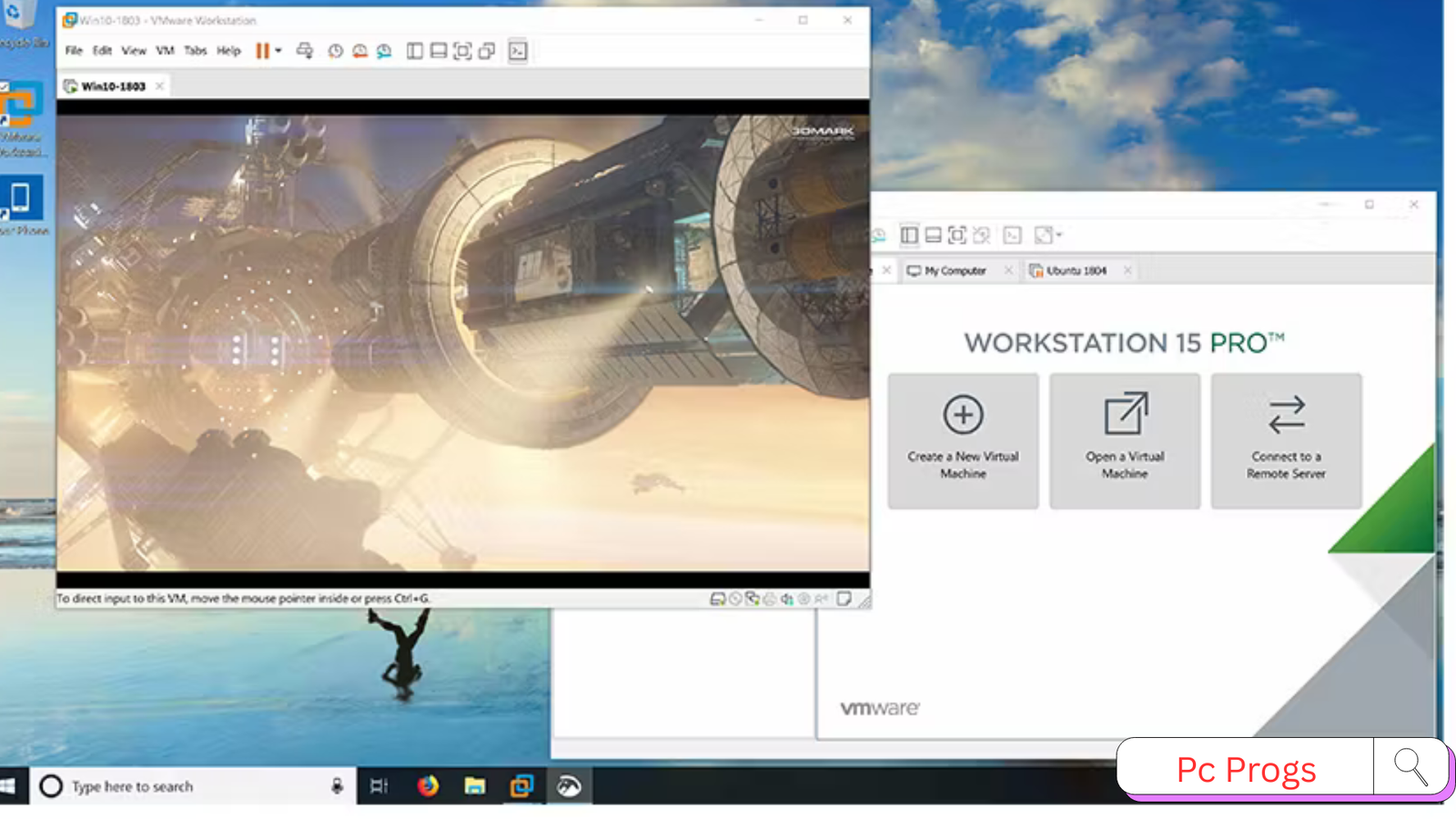Click the printer status icon
Image resolution: width=1456 pixels, height=819 pixels.
click(770, 599)
